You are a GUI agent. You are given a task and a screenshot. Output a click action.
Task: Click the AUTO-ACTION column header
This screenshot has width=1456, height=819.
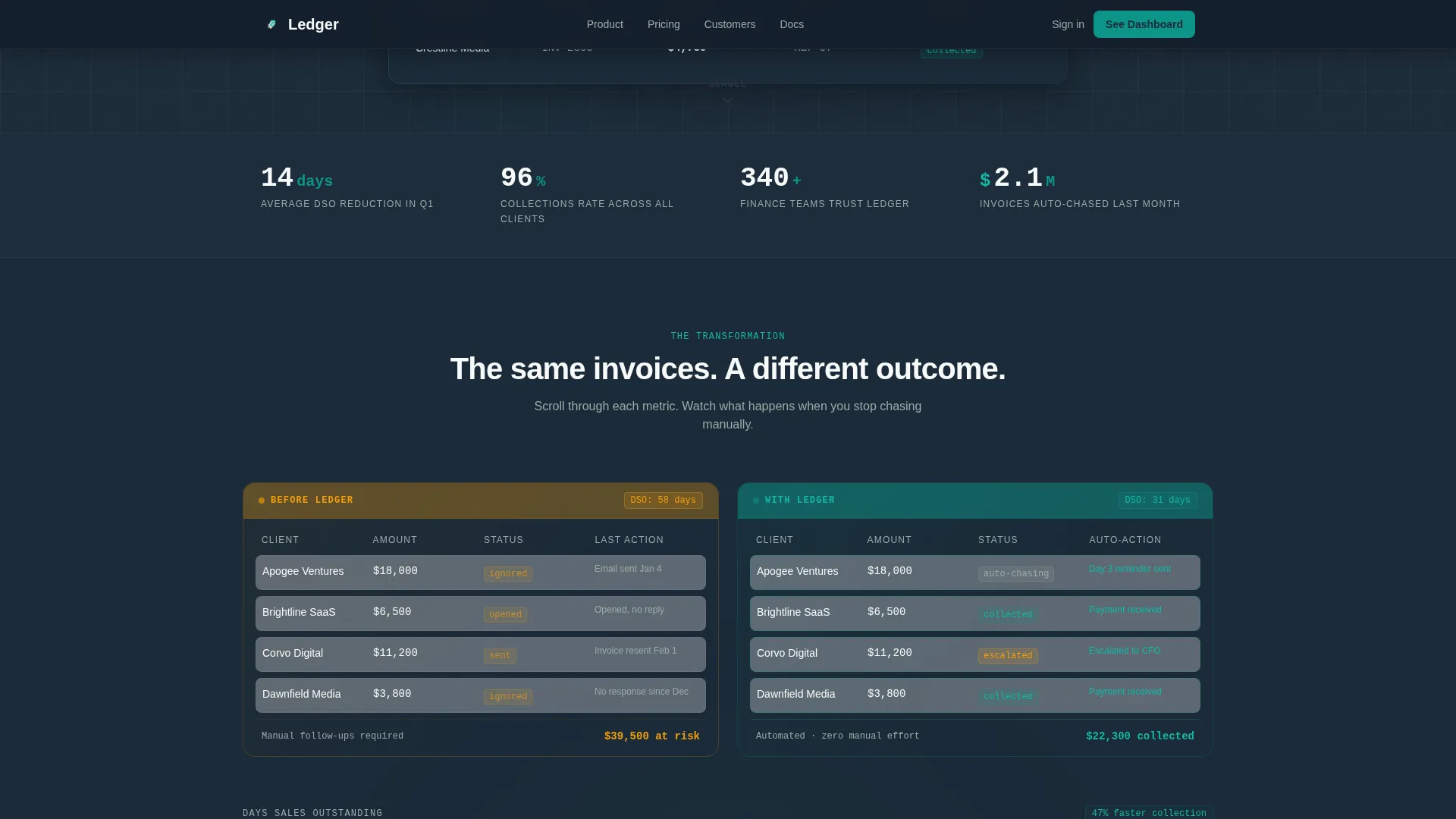tap(1125, 540)
